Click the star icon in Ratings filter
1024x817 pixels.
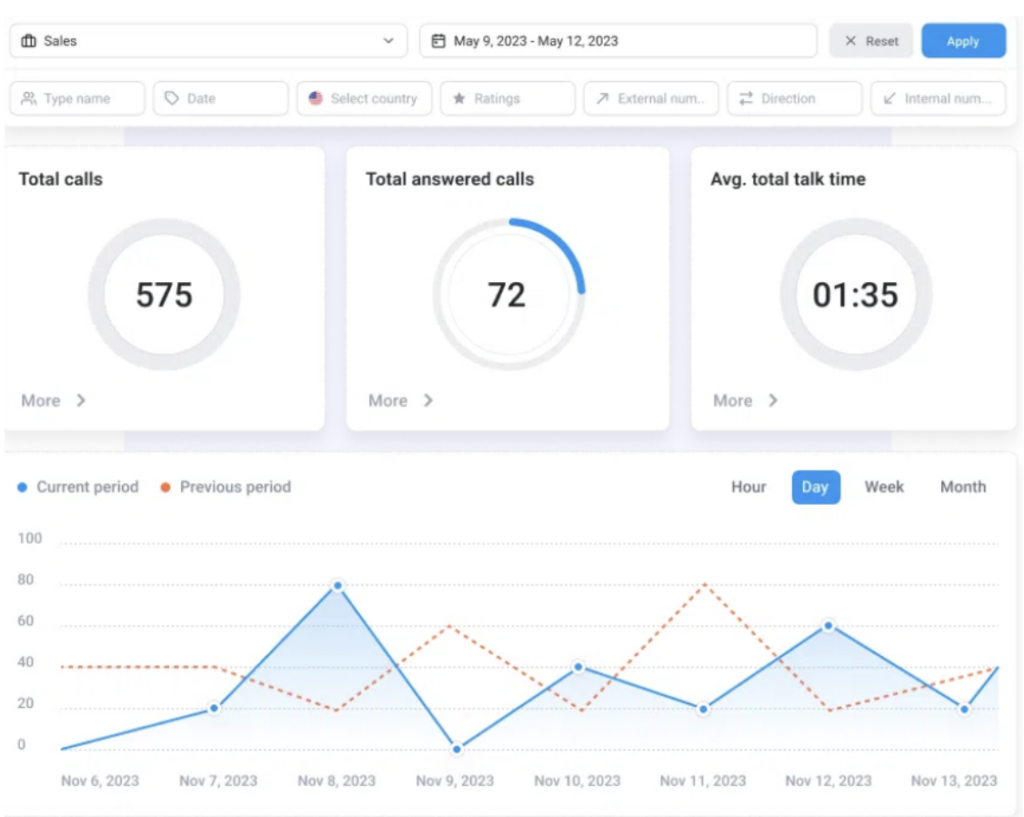(459, 99)
